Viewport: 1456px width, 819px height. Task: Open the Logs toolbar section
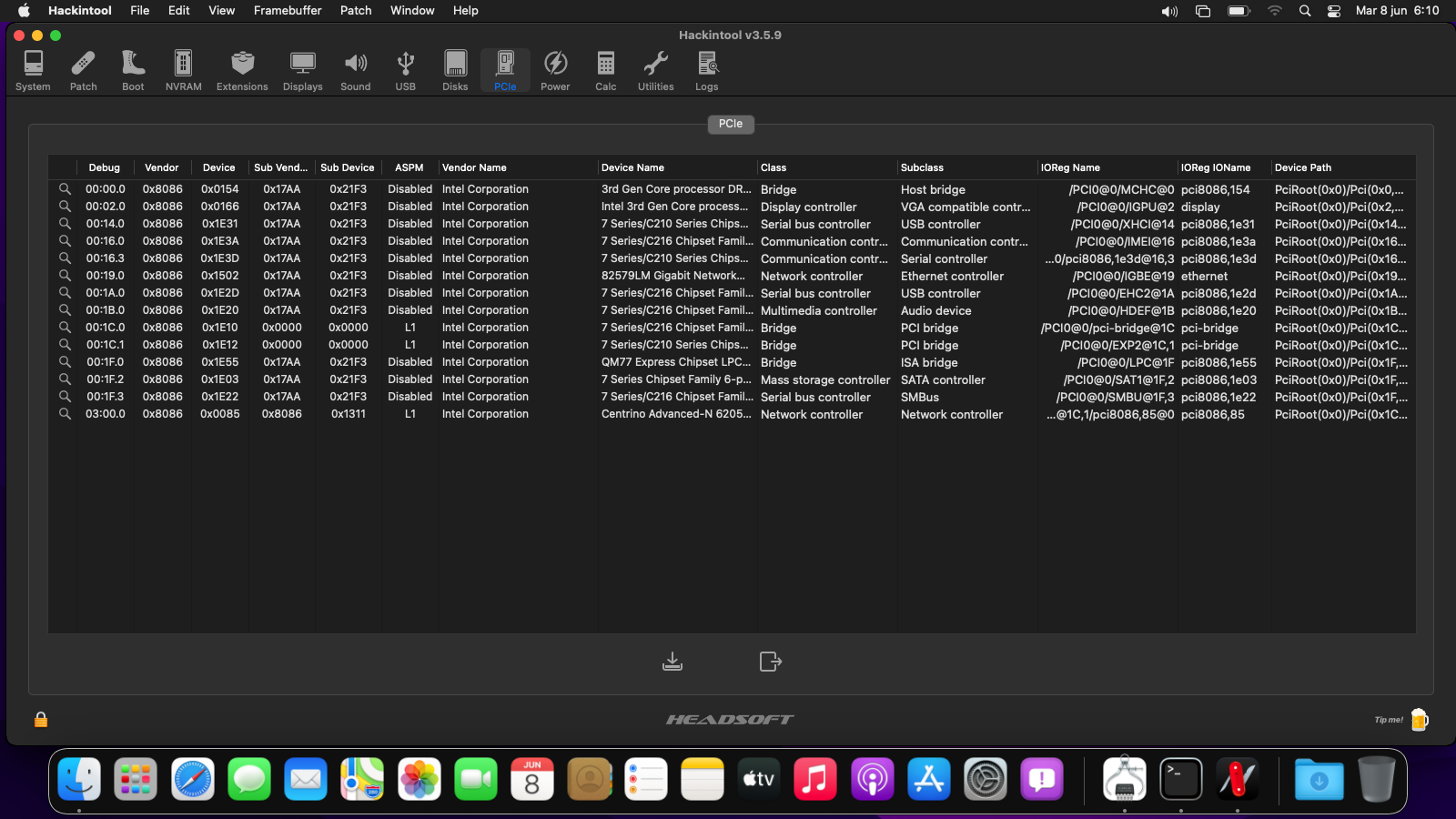coord(706,71)
